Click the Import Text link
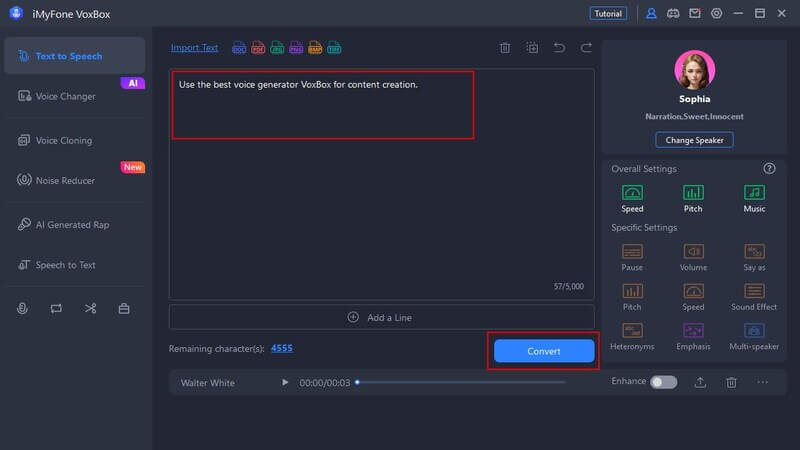The width and height of the screenshot is (800, 450). click(194, 47)
